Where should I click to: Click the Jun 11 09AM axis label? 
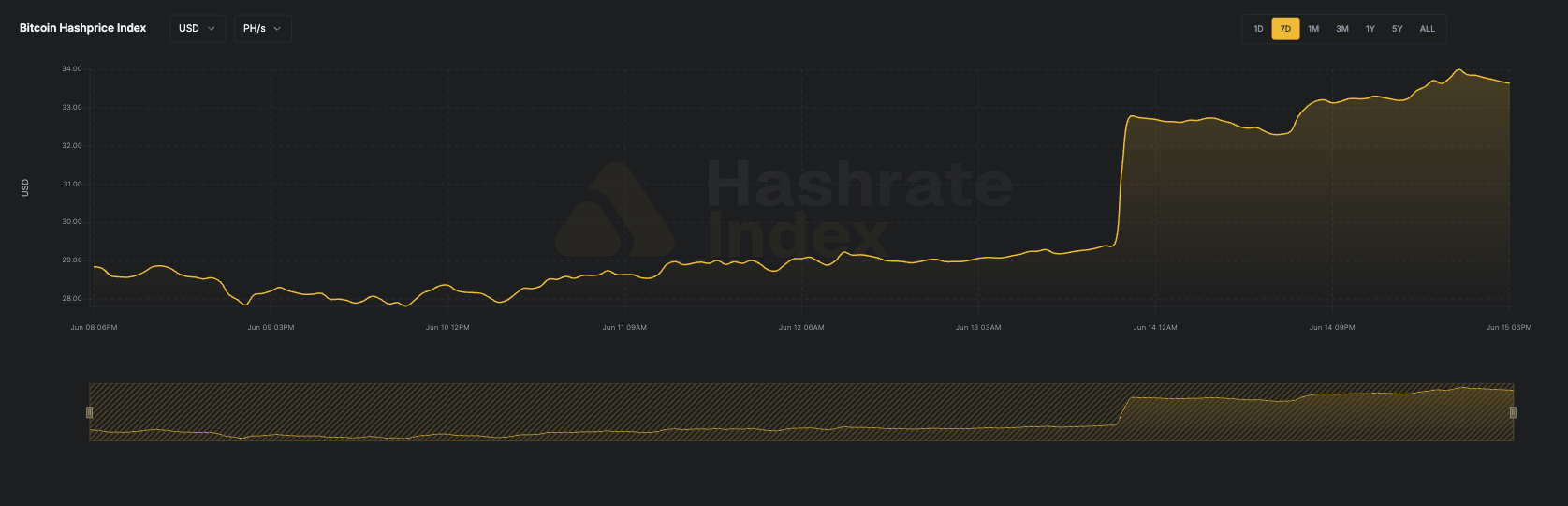624,328
